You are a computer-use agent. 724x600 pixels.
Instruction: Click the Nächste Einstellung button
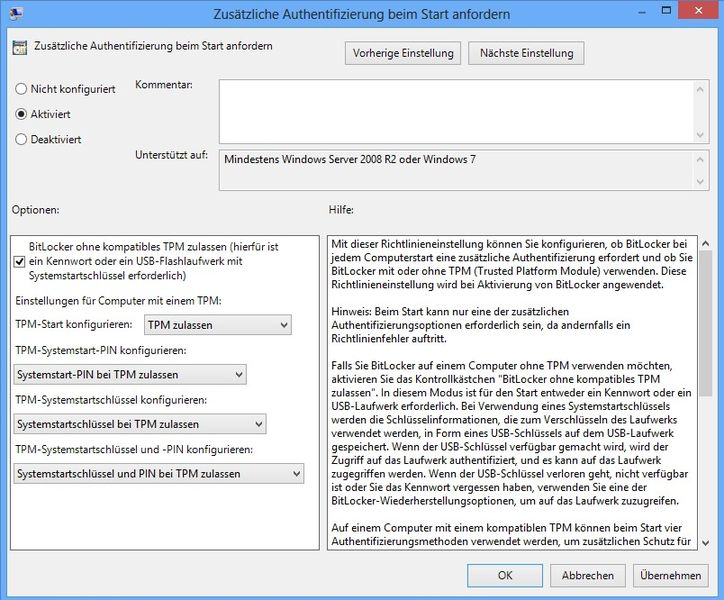click(526, 53)
